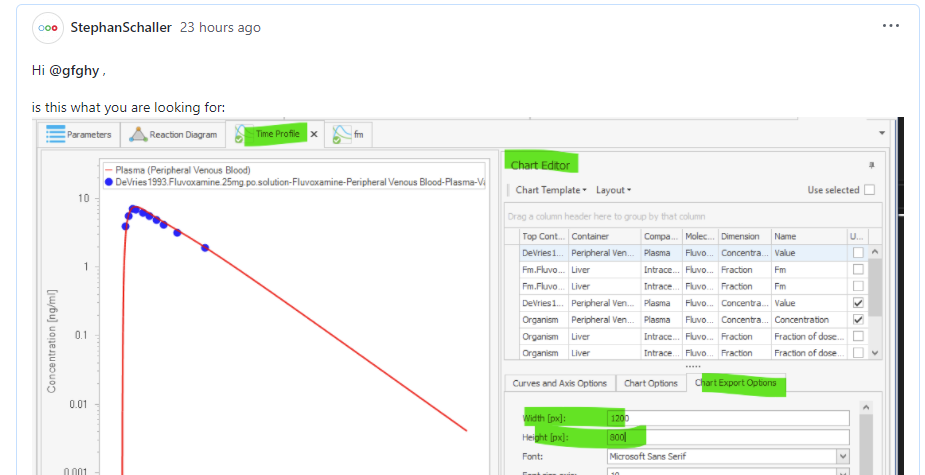The width and height of the screenshot is (925, 475).
Task: Uncheck the Organism Concentration row checkbox
Action: coord(858,320)
